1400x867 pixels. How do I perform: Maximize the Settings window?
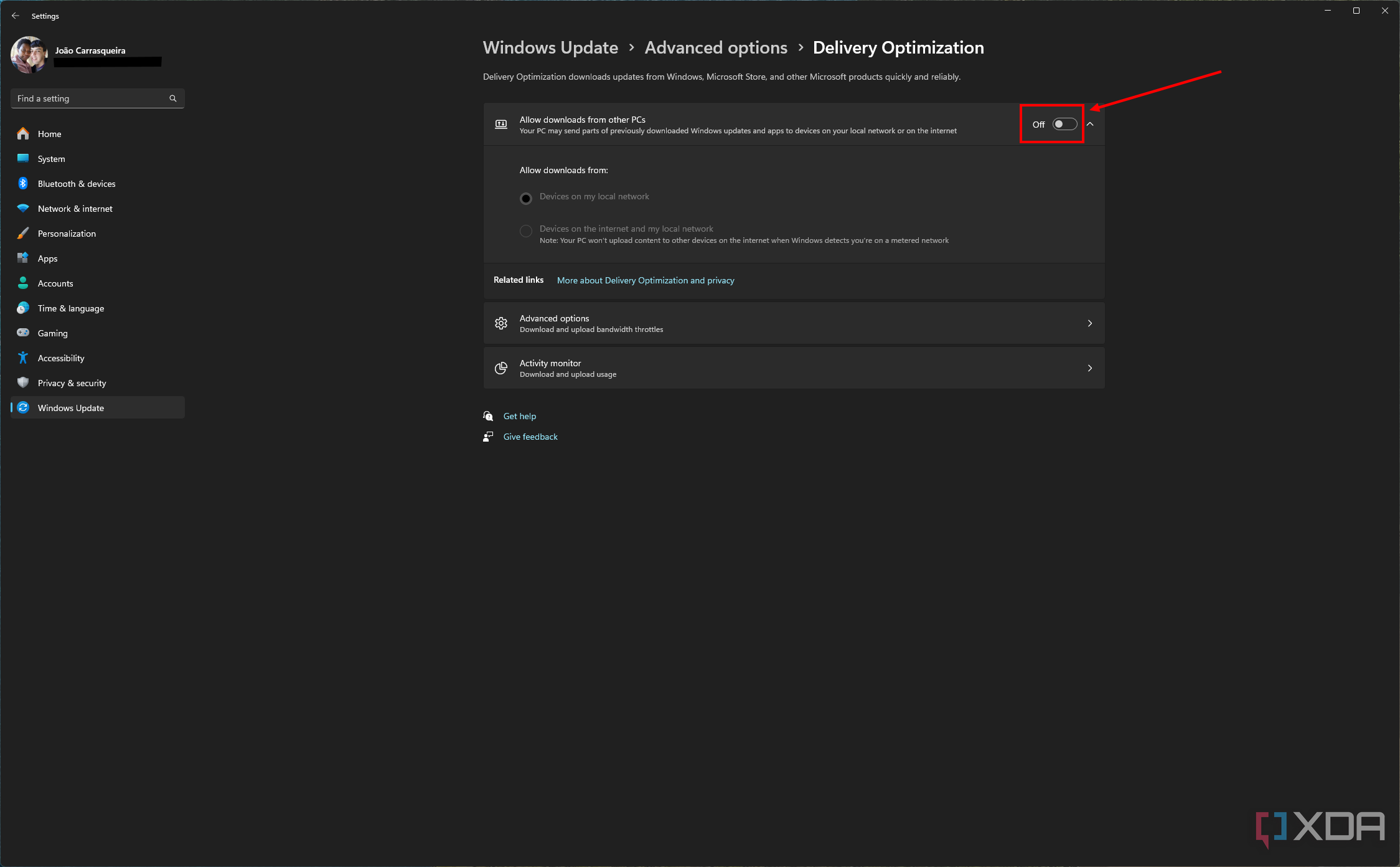click(1356, 11)
